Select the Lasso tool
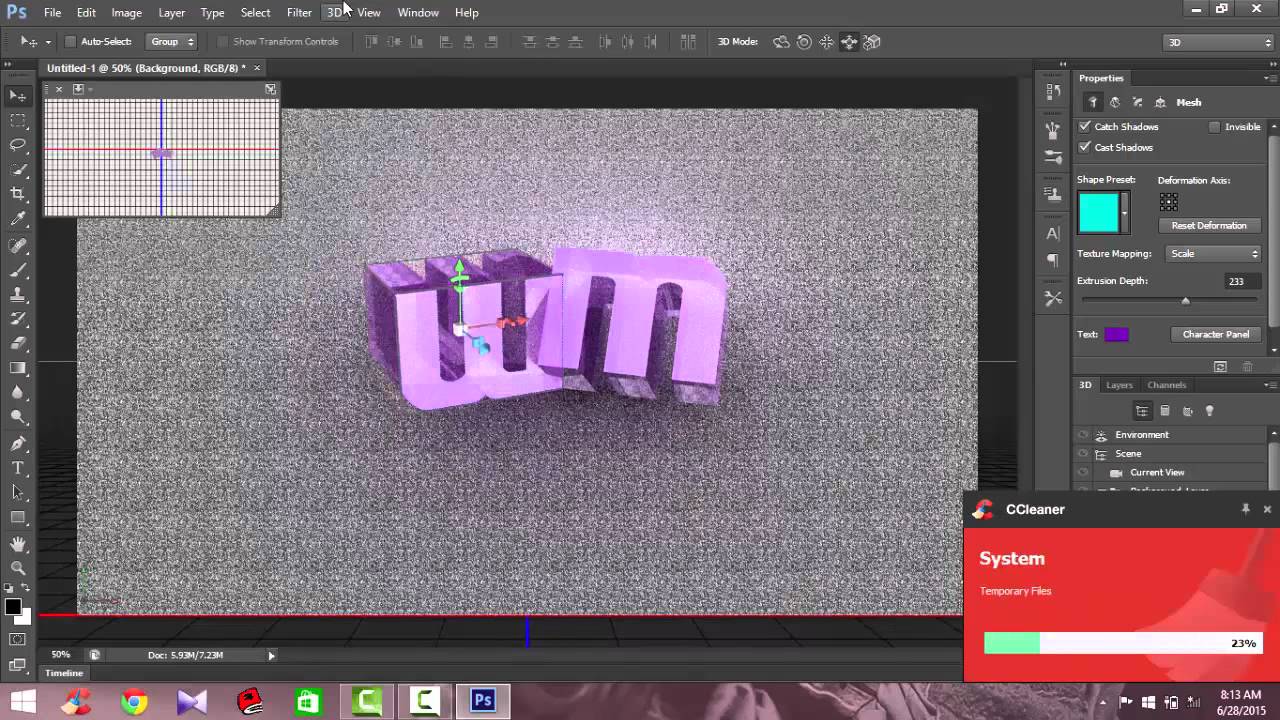 pyautogui.click(x=18, y=145)
